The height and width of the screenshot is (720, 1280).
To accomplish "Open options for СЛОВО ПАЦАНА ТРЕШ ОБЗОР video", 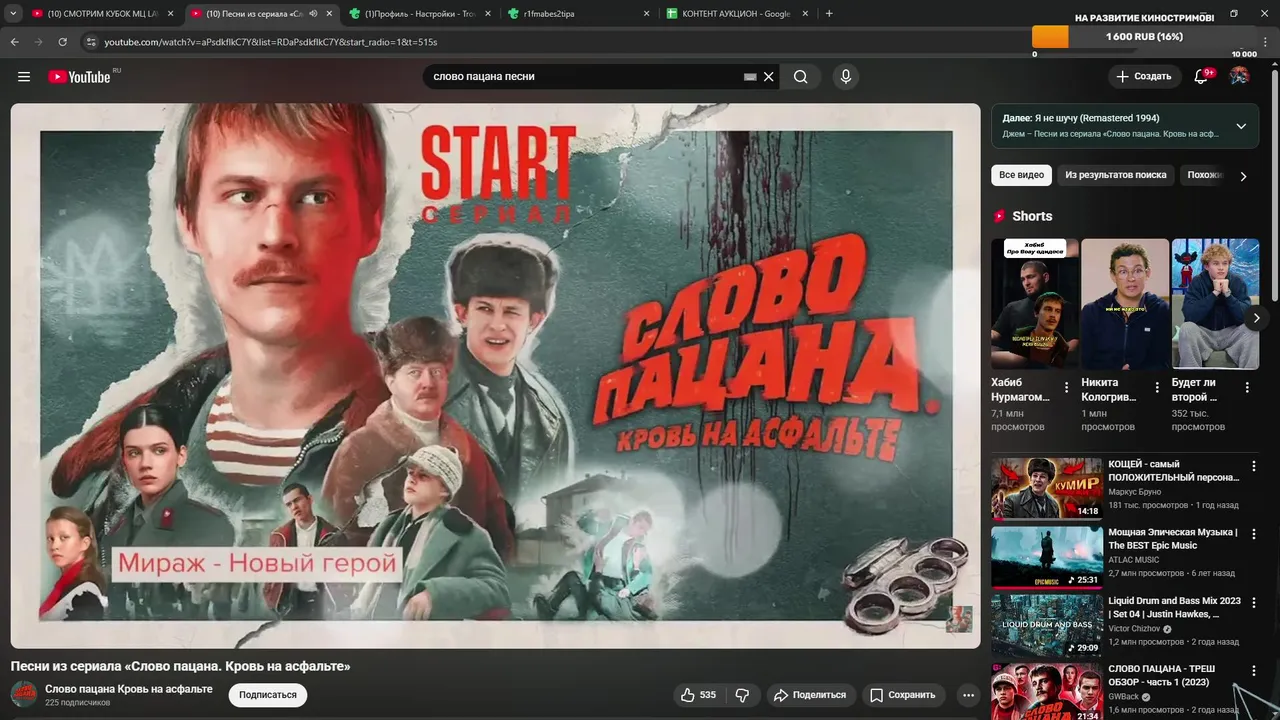I will click(1253, 671).
